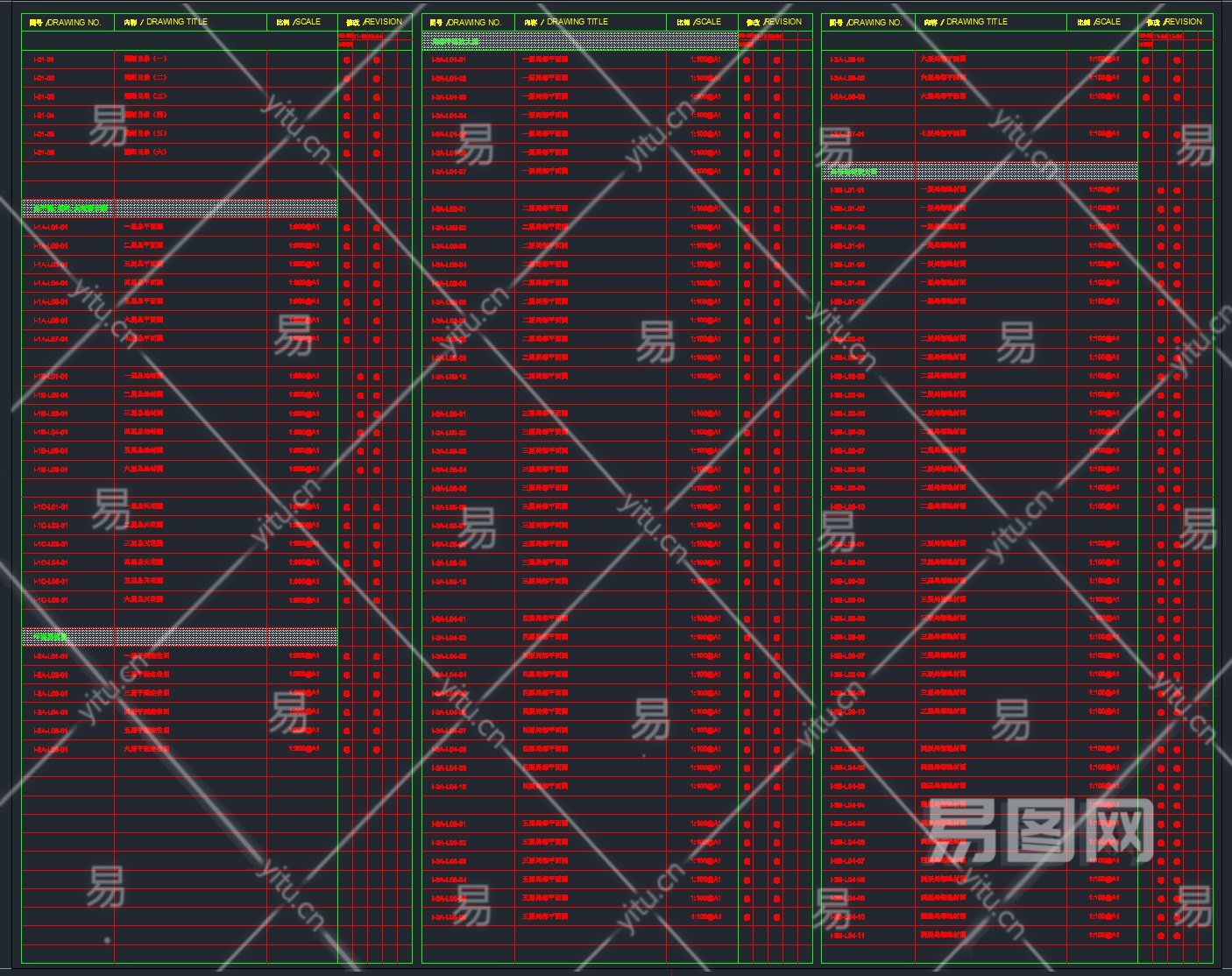The width and height of the screenshot is (1232, 976).
Task: Click first revision dot in row I-3A-L07-01
Action: click(x=1146, y=135)
